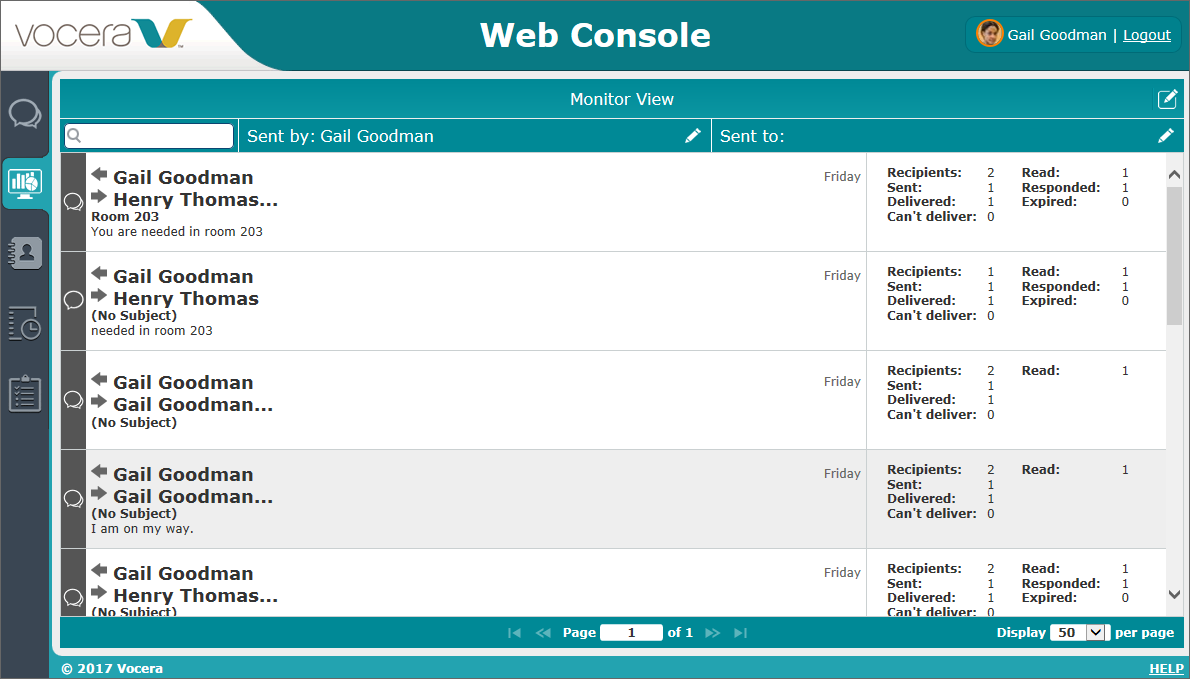Image resolution: width=1190 pixels, height=679 pixels.
Task: Select the 'I am on my way.' message
Action: (142, 529)
